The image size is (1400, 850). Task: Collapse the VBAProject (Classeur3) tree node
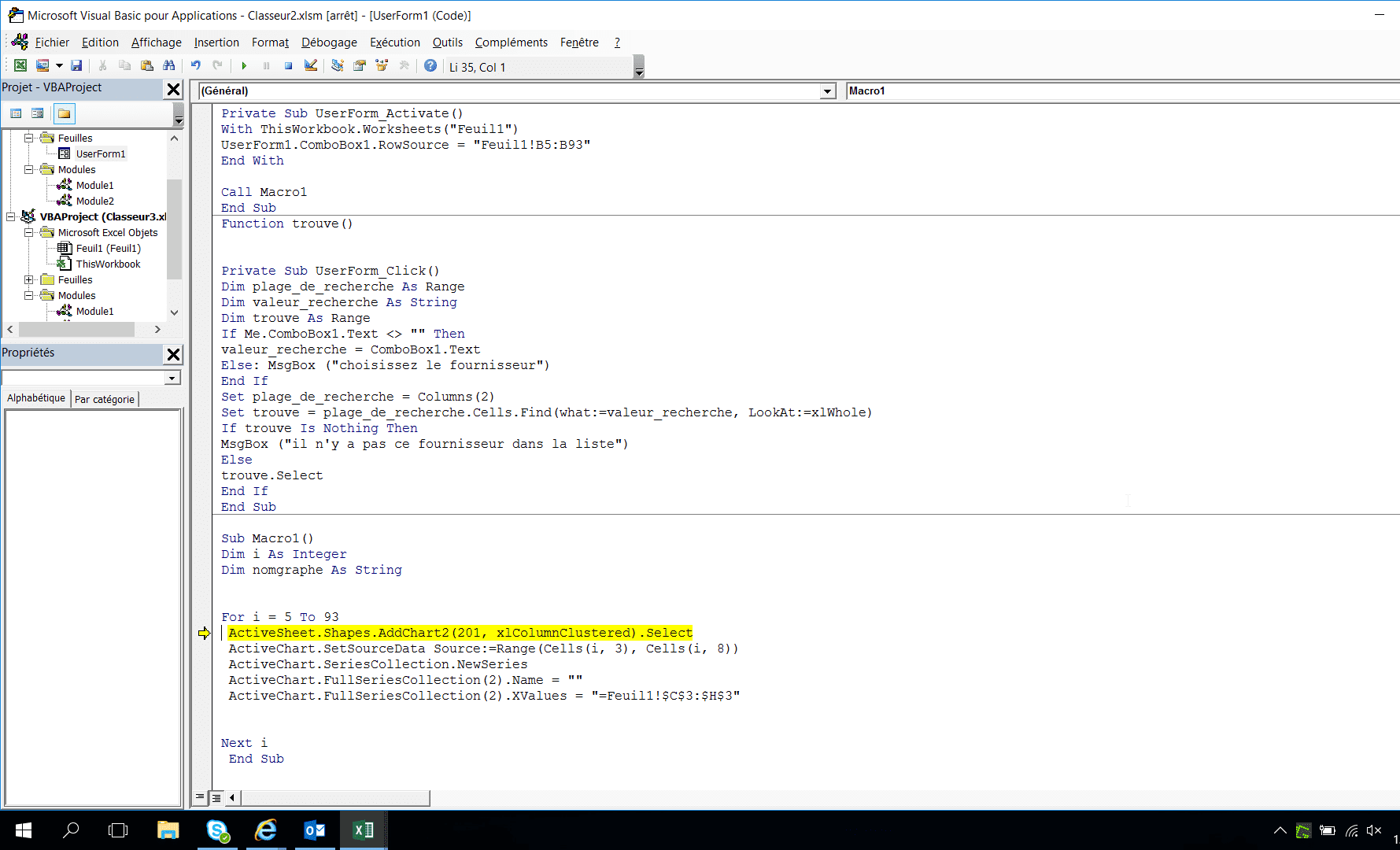(x=11, y=216)
